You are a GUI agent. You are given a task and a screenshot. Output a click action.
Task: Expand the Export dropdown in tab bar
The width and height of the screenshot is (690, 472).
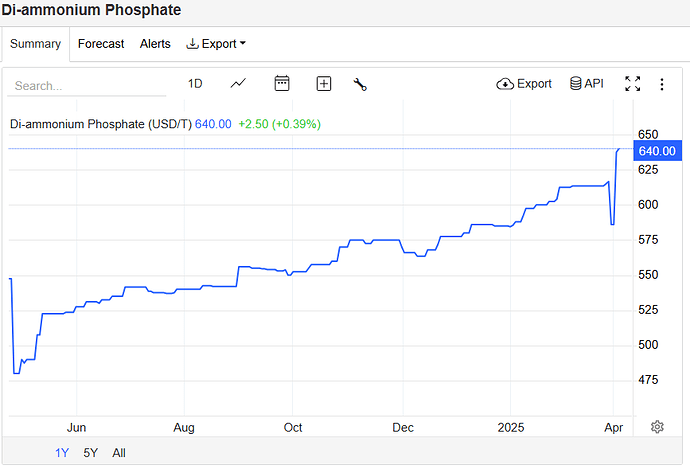pos(216,44)
